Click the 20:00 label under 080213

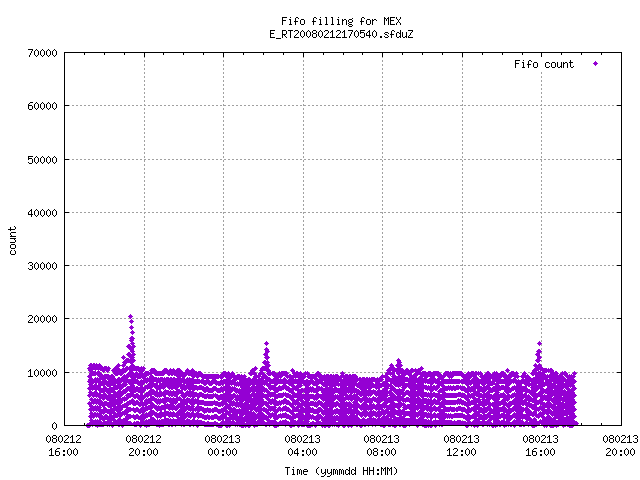620,452
